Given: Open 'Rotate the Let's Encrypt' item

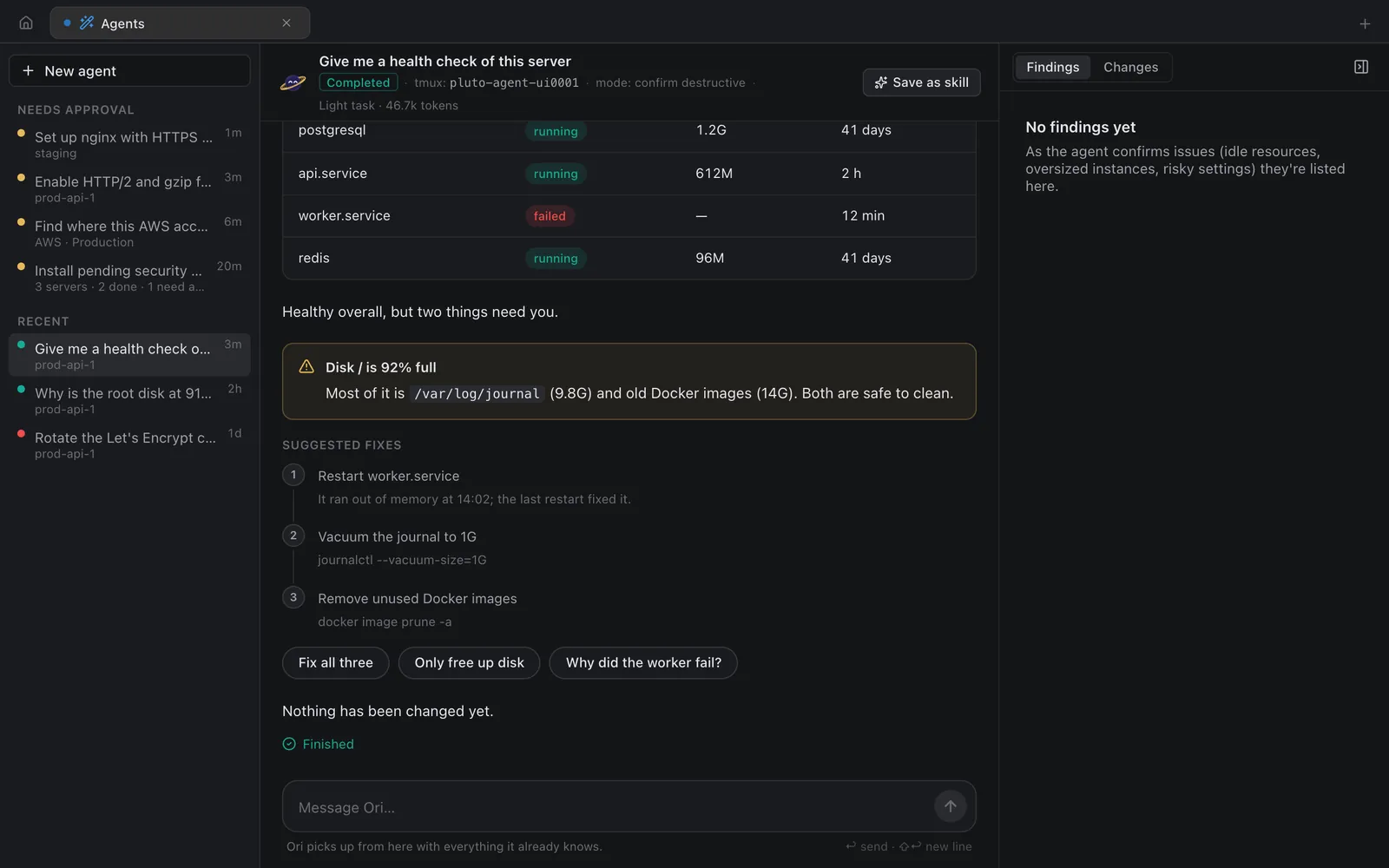Looking at the screenshot, I should tap(129, 444).
